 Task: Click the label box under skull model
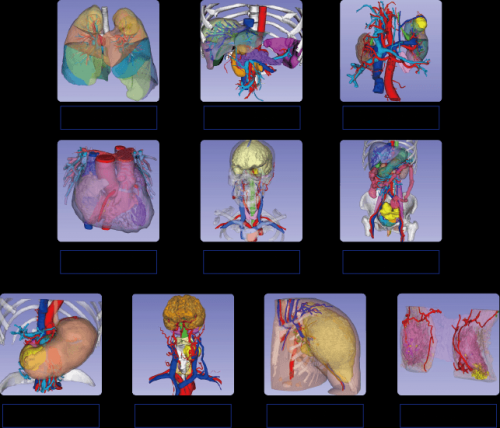click(x=252, y=262)
